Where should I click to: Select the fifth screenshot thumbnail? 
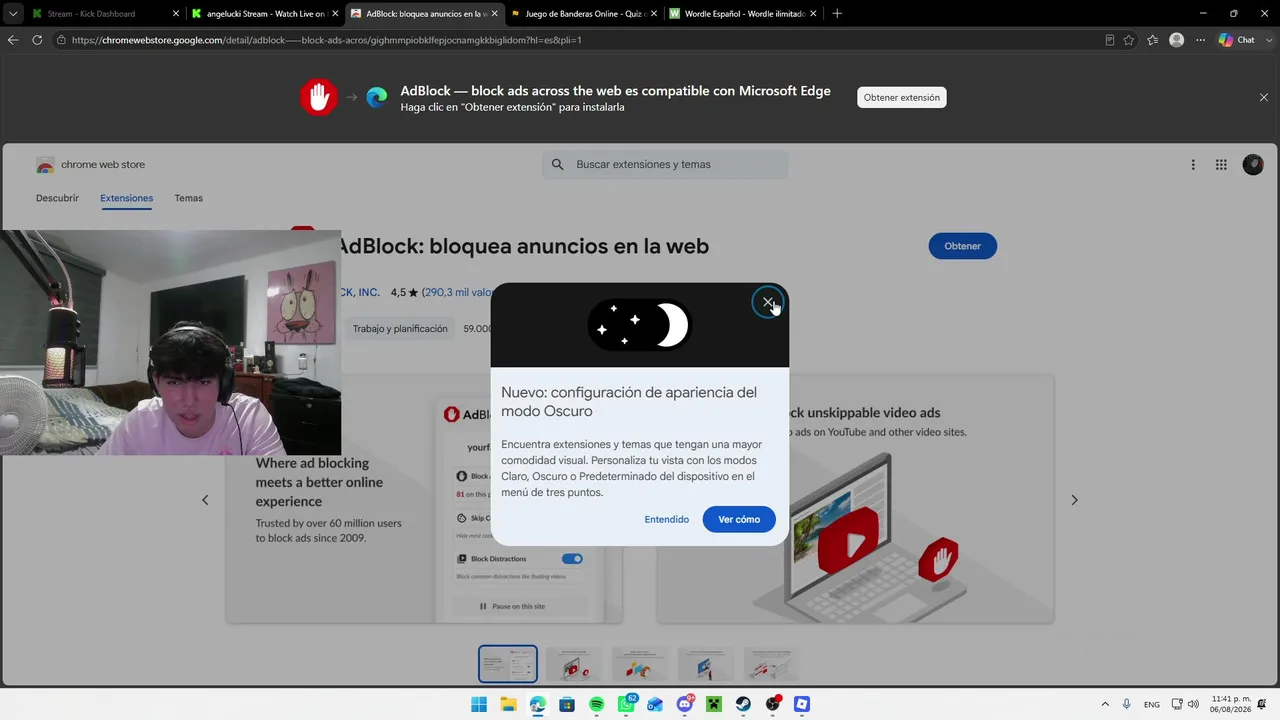tap(772, 664)
